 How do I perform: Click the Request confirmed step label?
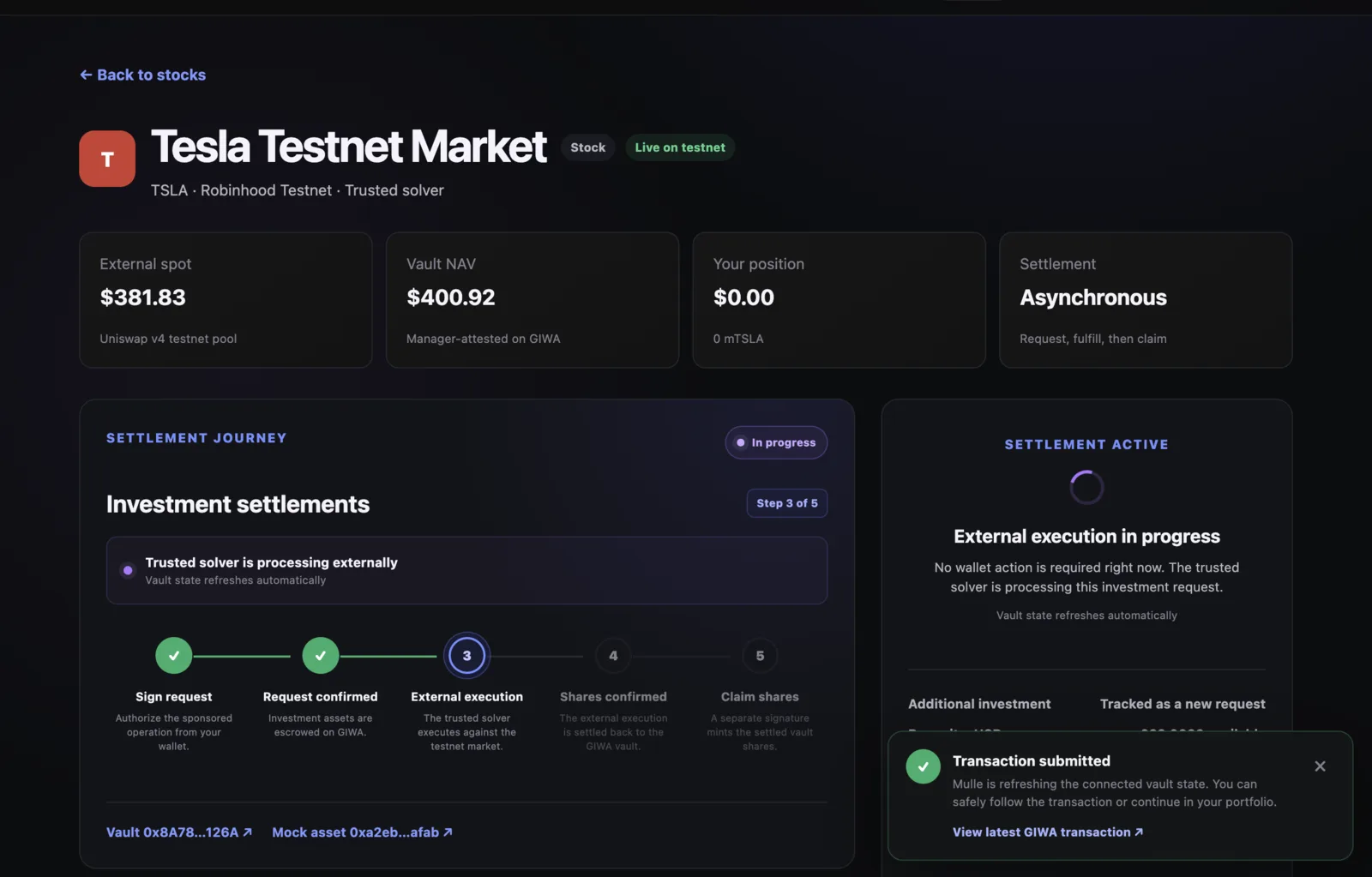tap(321, 697)
